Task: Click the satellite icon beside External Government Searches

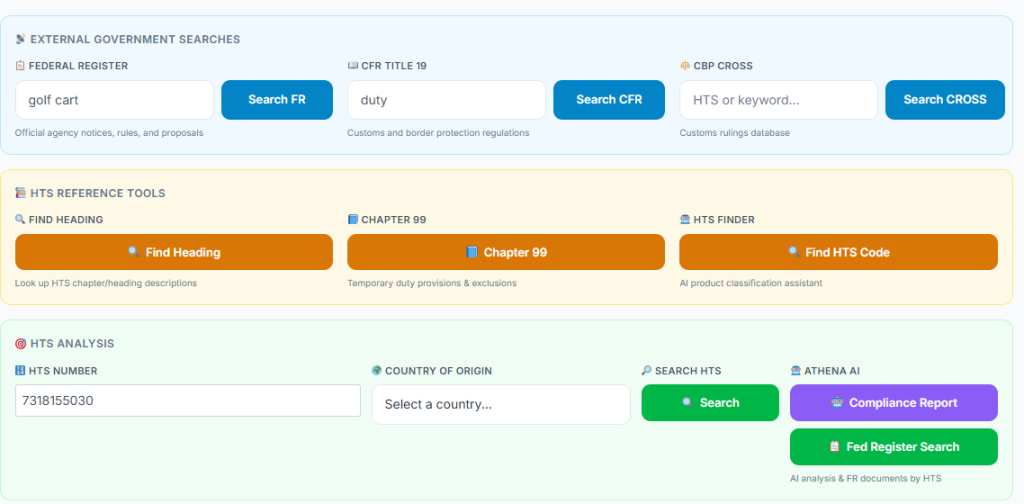Action: click(x=21, y=39)
